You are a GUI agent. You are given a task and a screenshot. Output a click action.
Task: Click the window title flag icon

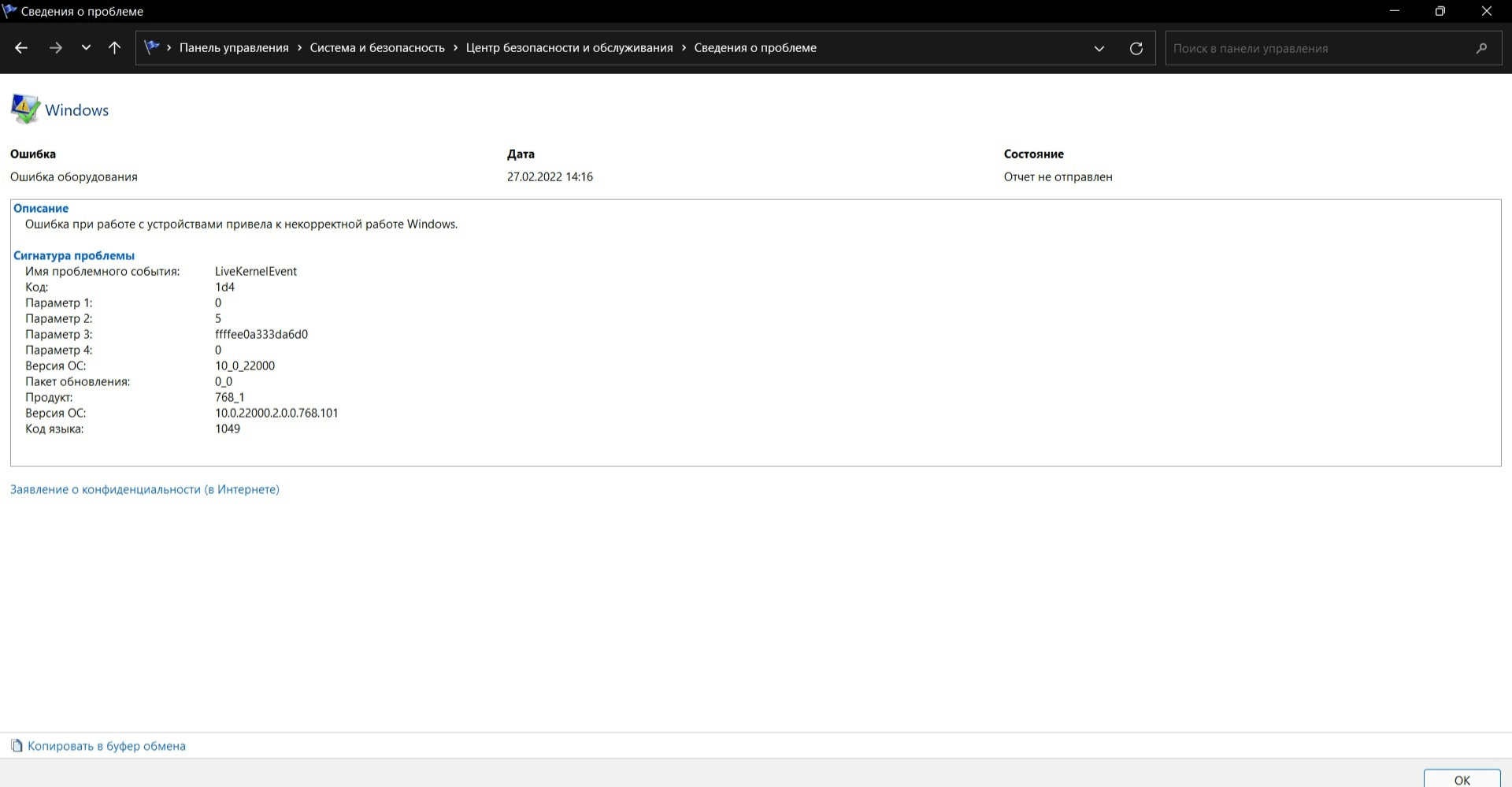(x=9, y=10)
